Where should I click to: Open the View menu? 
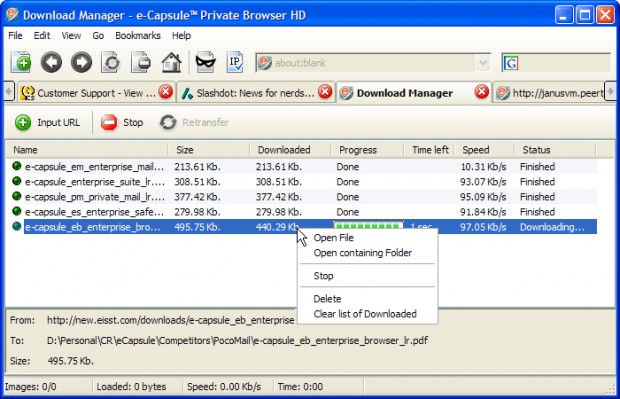coord(71,36)
